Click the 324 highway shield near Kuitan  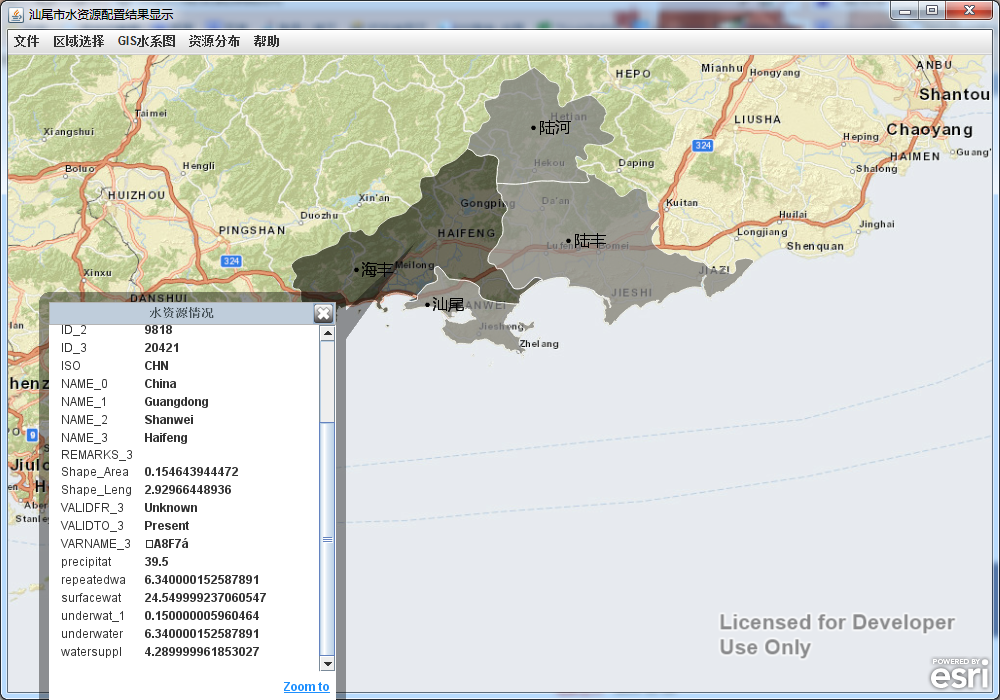[703, 146]
